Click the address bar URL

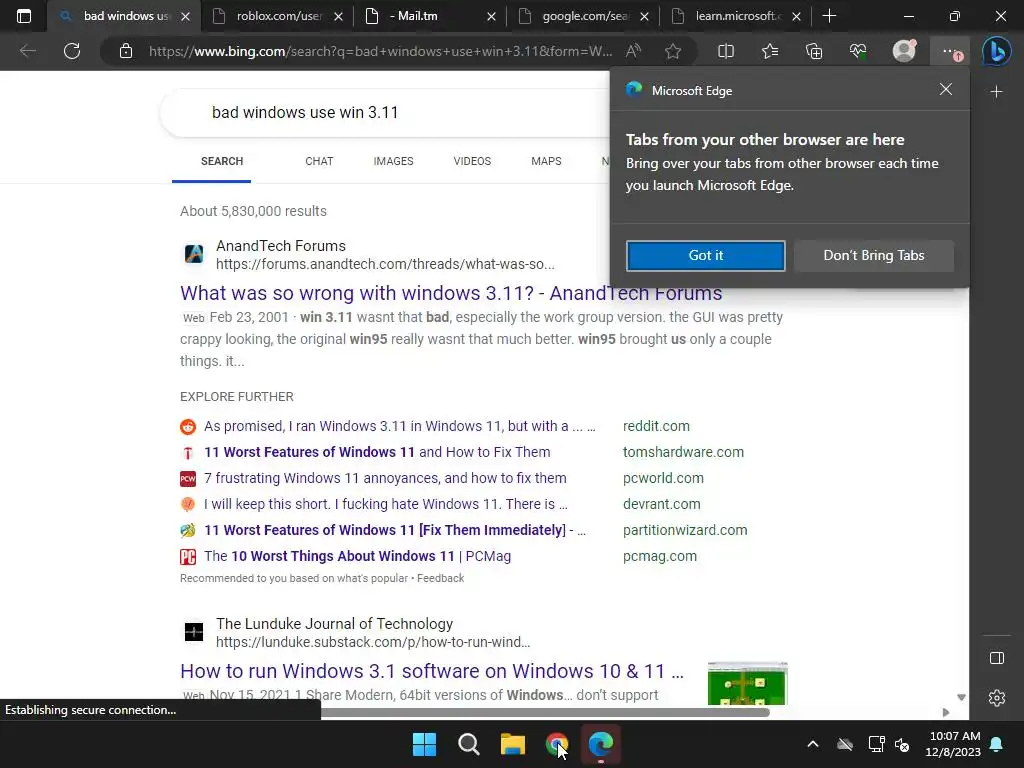point(380,51)
